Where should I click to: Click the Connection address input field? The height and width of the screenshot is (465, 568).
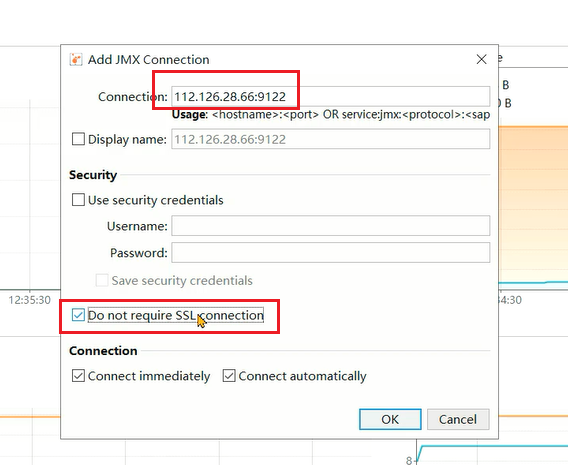coord(330,97)
